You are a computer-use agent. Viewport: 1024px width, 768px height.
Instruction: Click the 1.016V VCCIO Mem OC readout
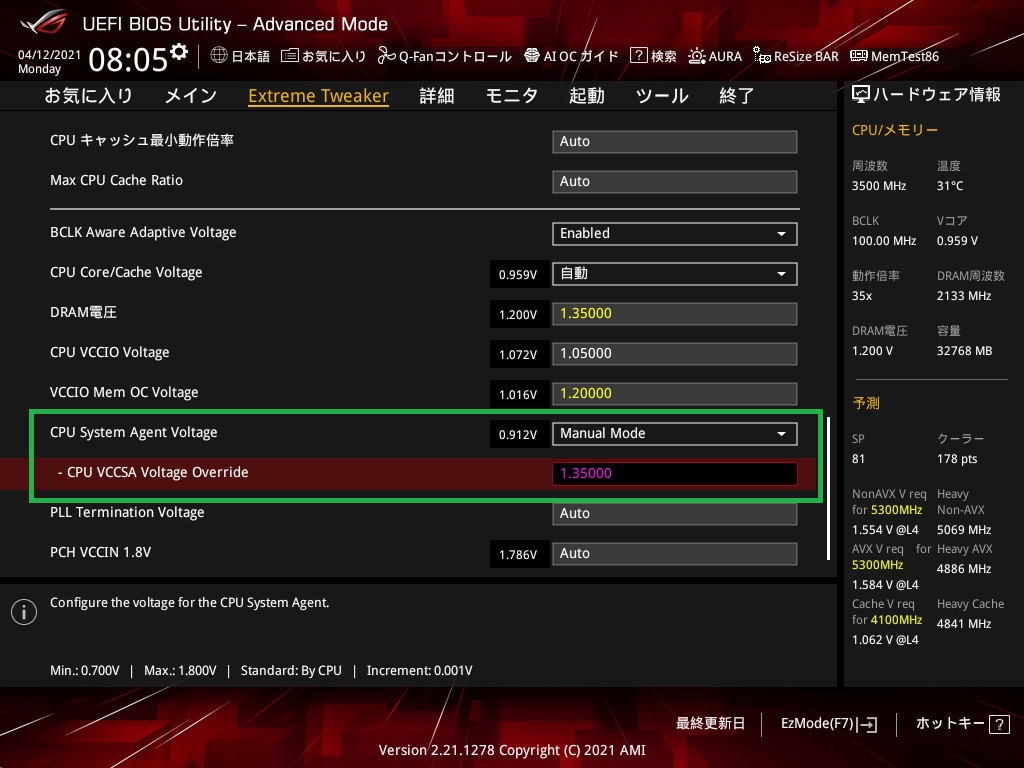[x=518, y=394]
